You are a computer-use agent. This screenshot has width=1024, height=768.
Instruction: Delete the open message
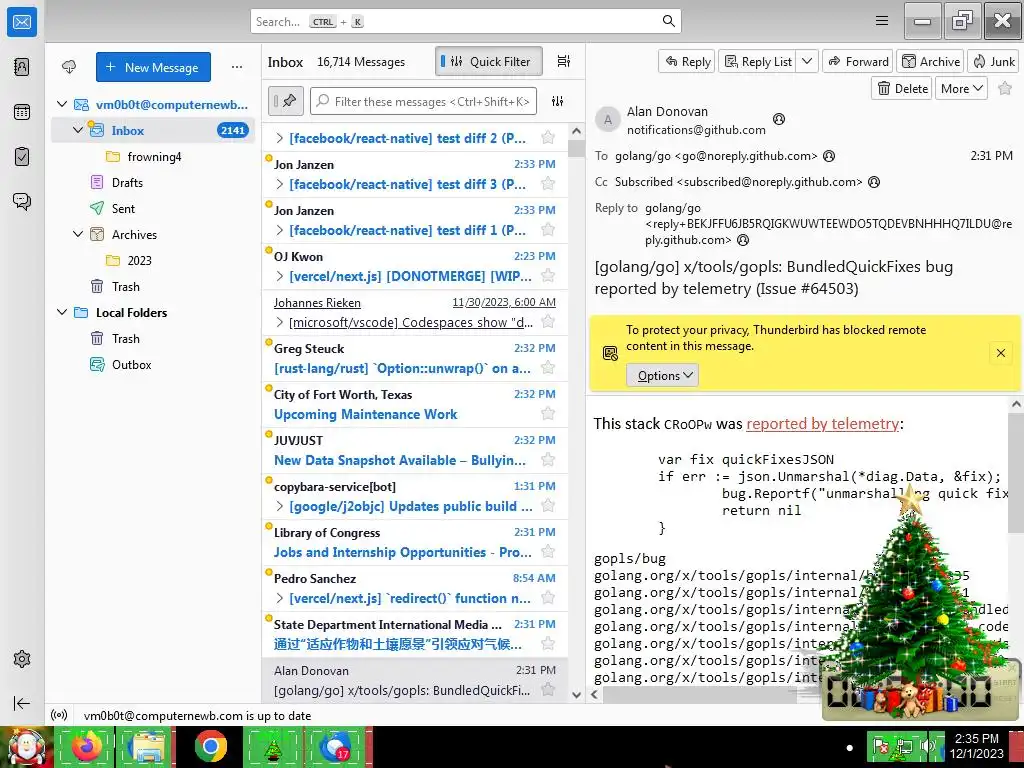tap(903, 88)
